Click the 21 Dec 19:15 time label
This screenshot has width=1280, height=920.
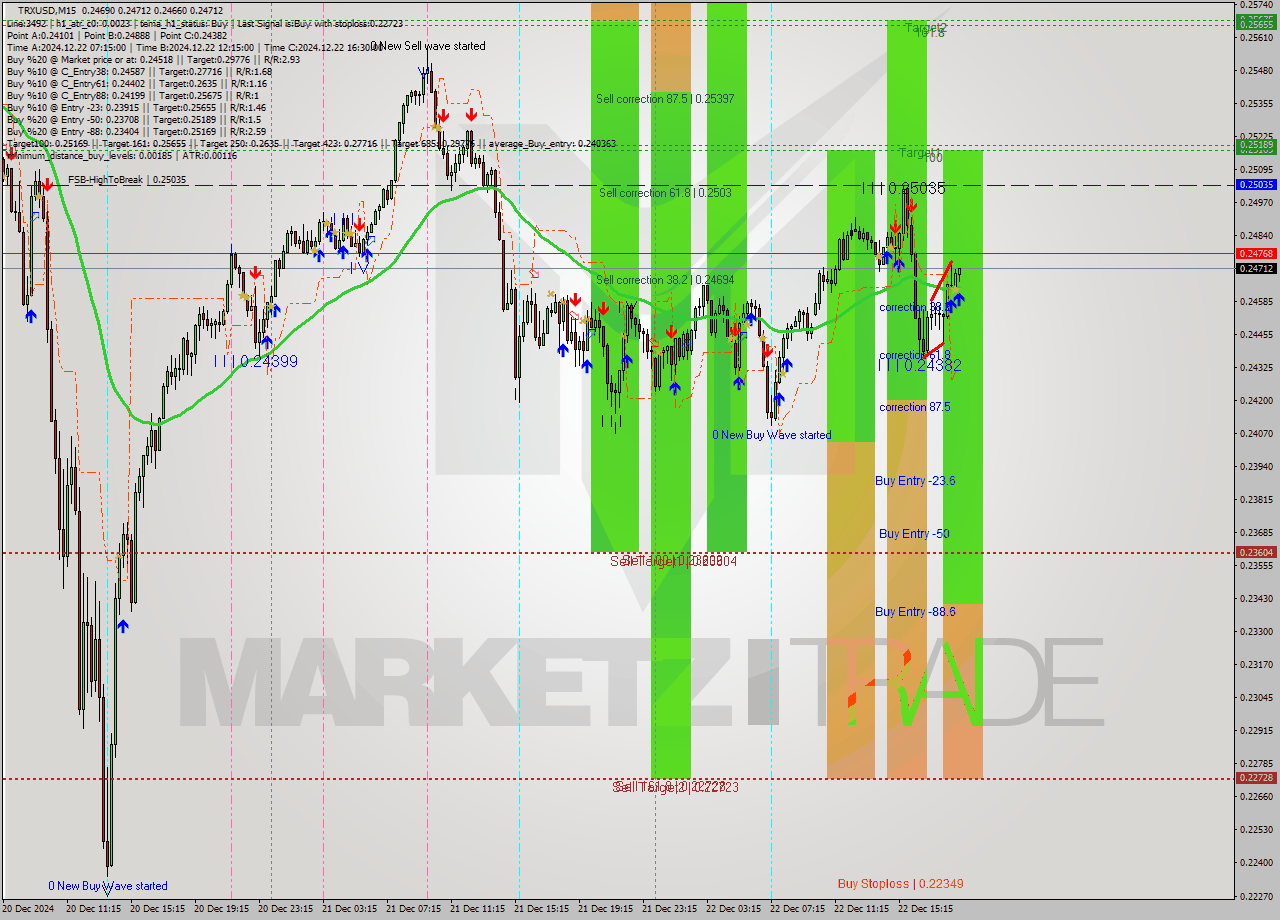point(605,909)
